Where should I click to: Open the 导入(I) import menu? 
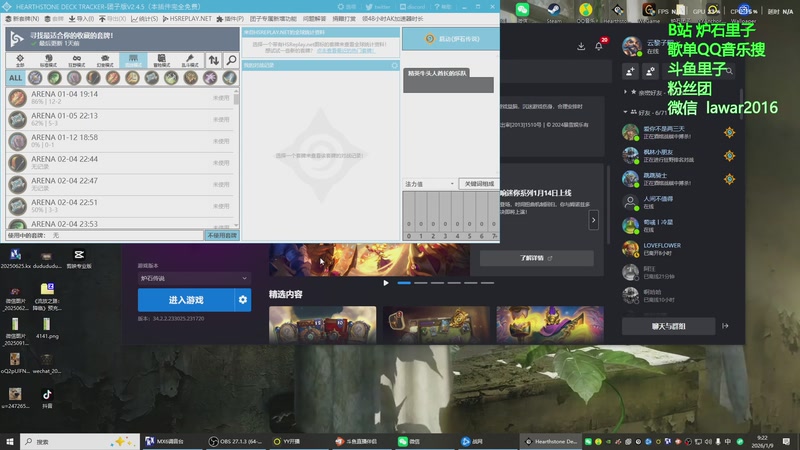(x=81, y=19)
